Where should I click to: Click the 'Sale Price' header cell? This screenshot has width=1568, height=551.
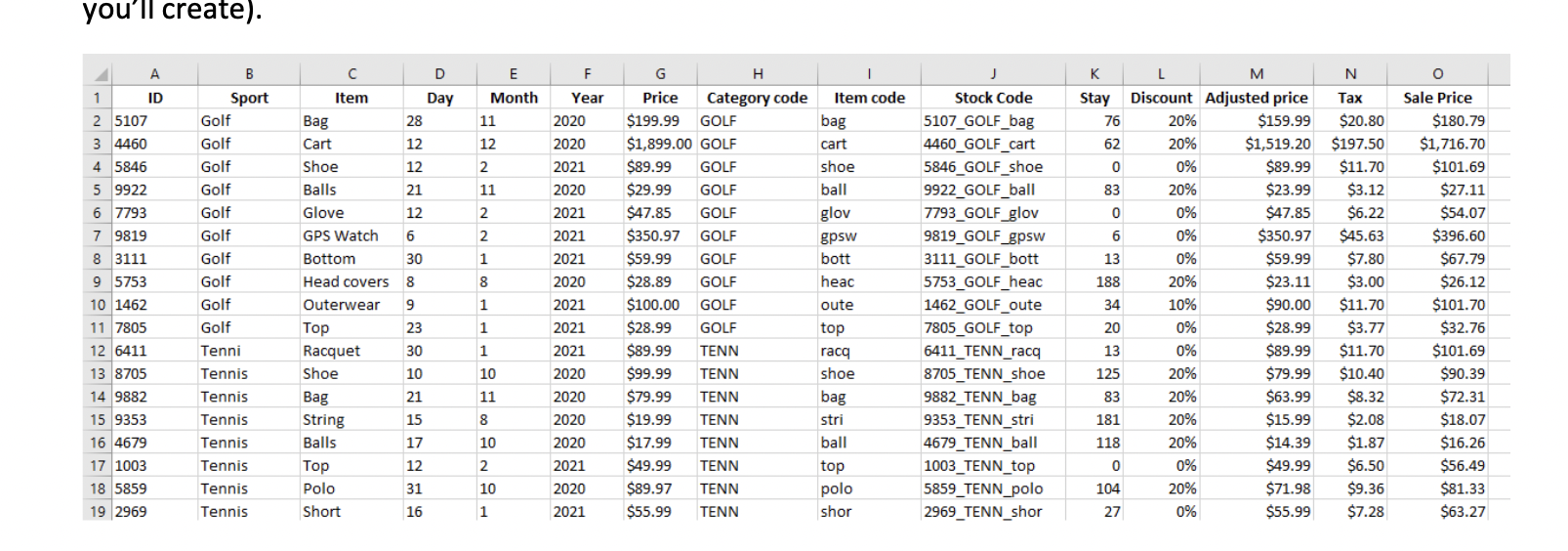pos(1437,98)
